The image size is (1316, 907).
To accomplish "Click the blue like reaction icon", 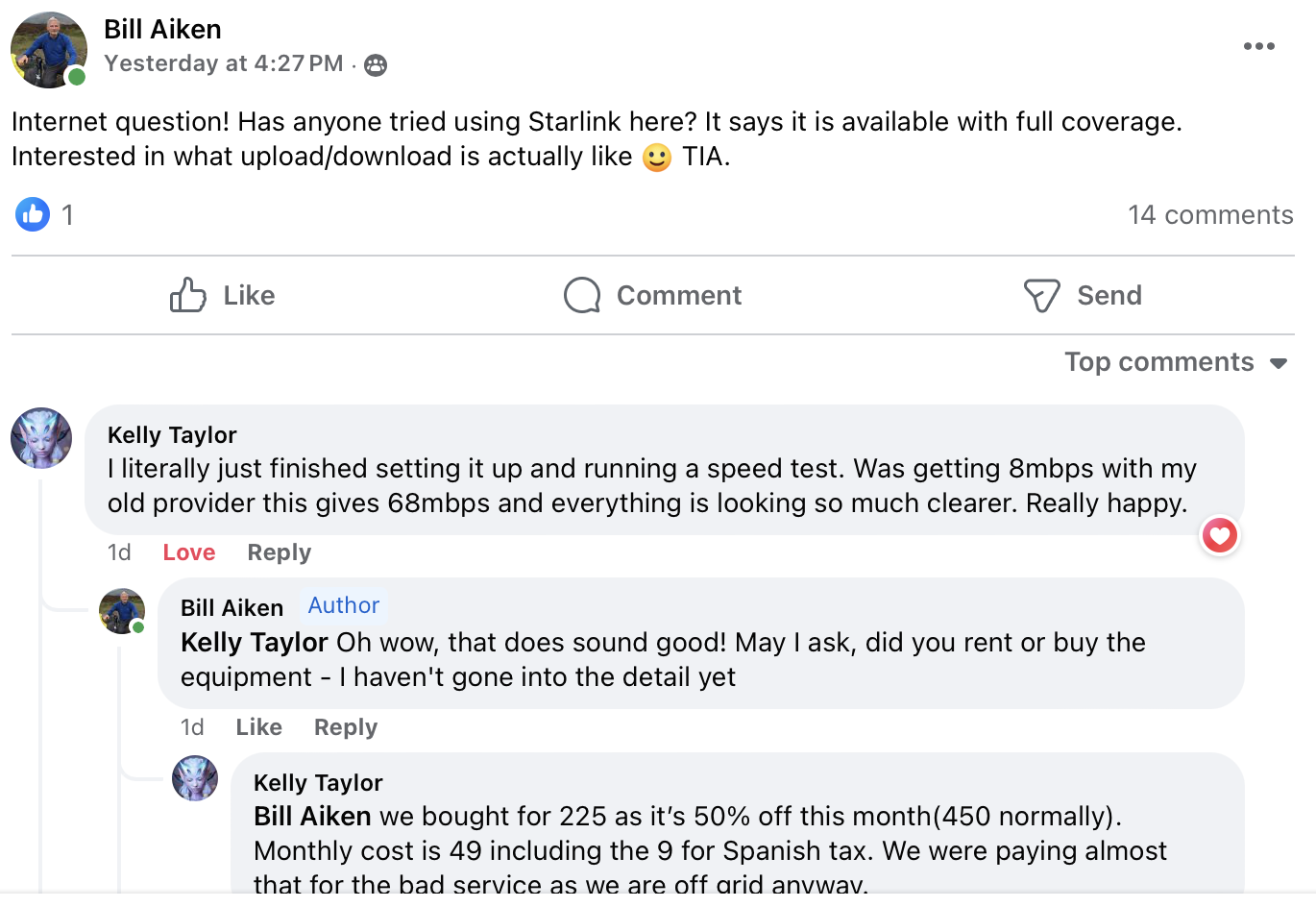I will pyautogui.click(x=33, y=214).
